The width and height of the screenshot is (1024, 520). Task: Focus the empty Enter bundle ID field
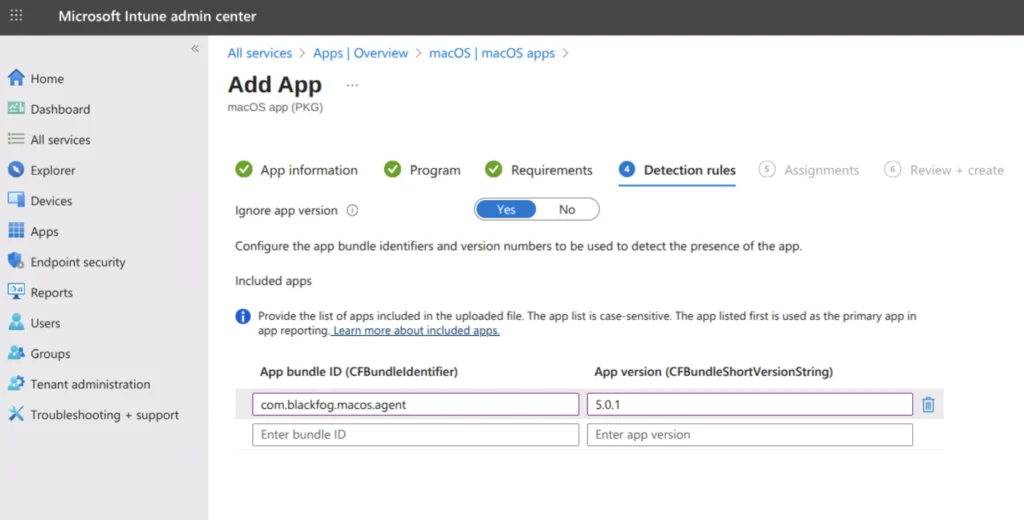(x=415, y=434)
